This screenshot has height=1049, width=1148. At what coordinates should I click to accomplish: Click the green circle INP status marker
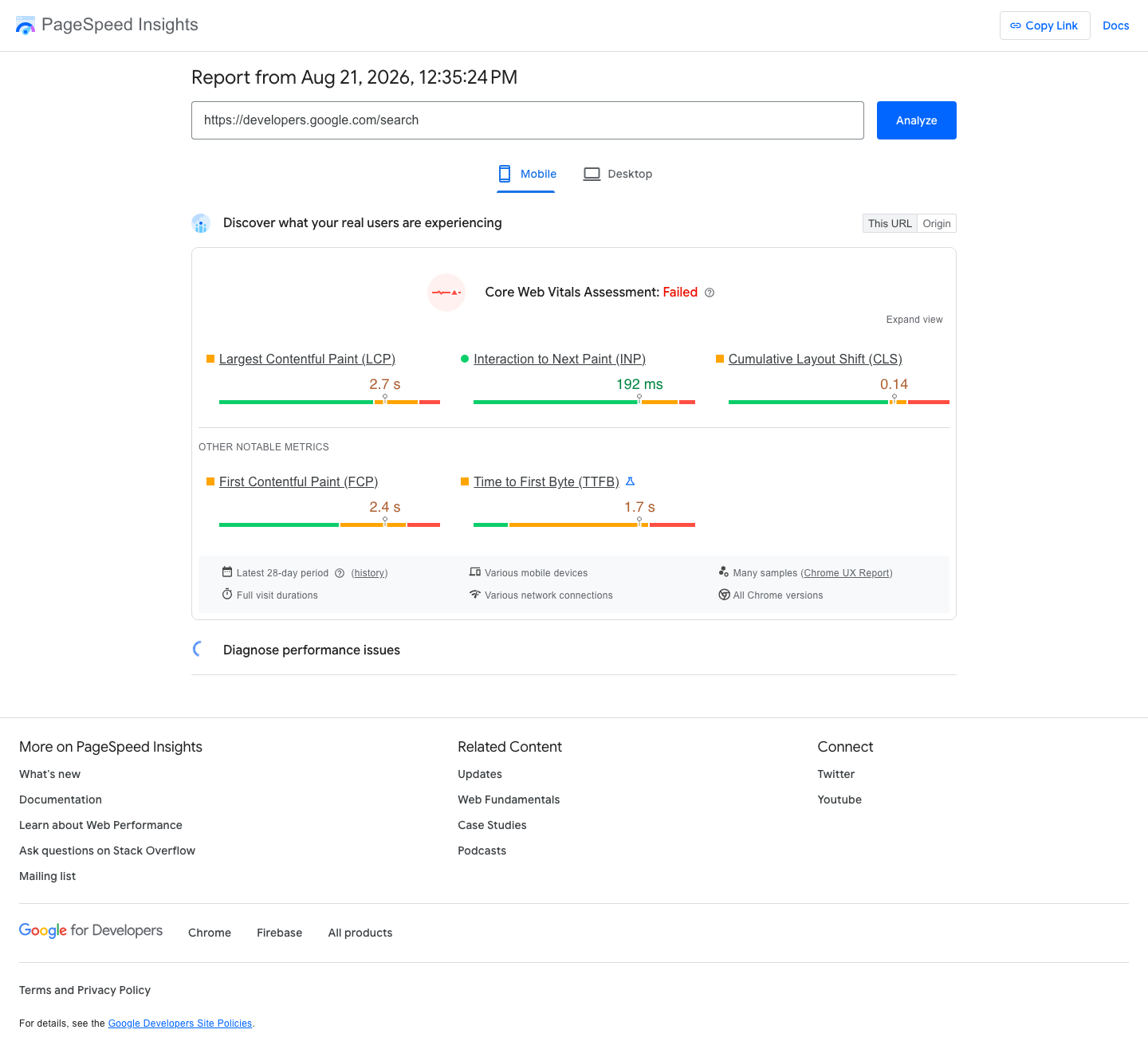(465, 359)
